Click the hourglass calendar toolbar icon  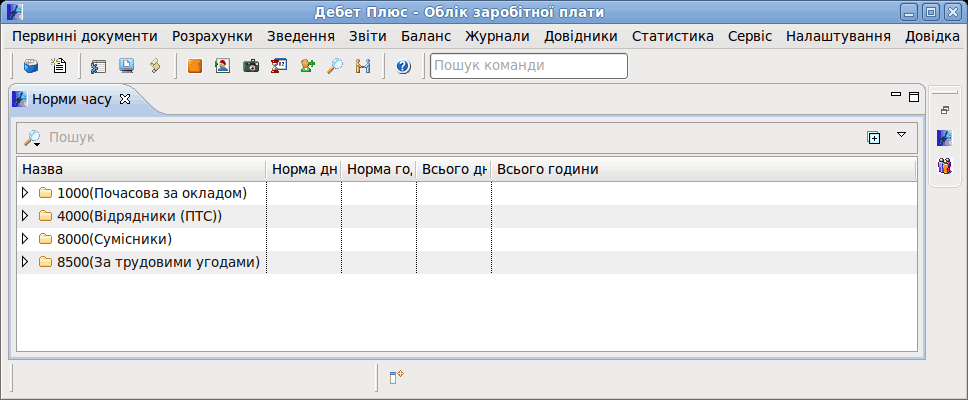279,66
